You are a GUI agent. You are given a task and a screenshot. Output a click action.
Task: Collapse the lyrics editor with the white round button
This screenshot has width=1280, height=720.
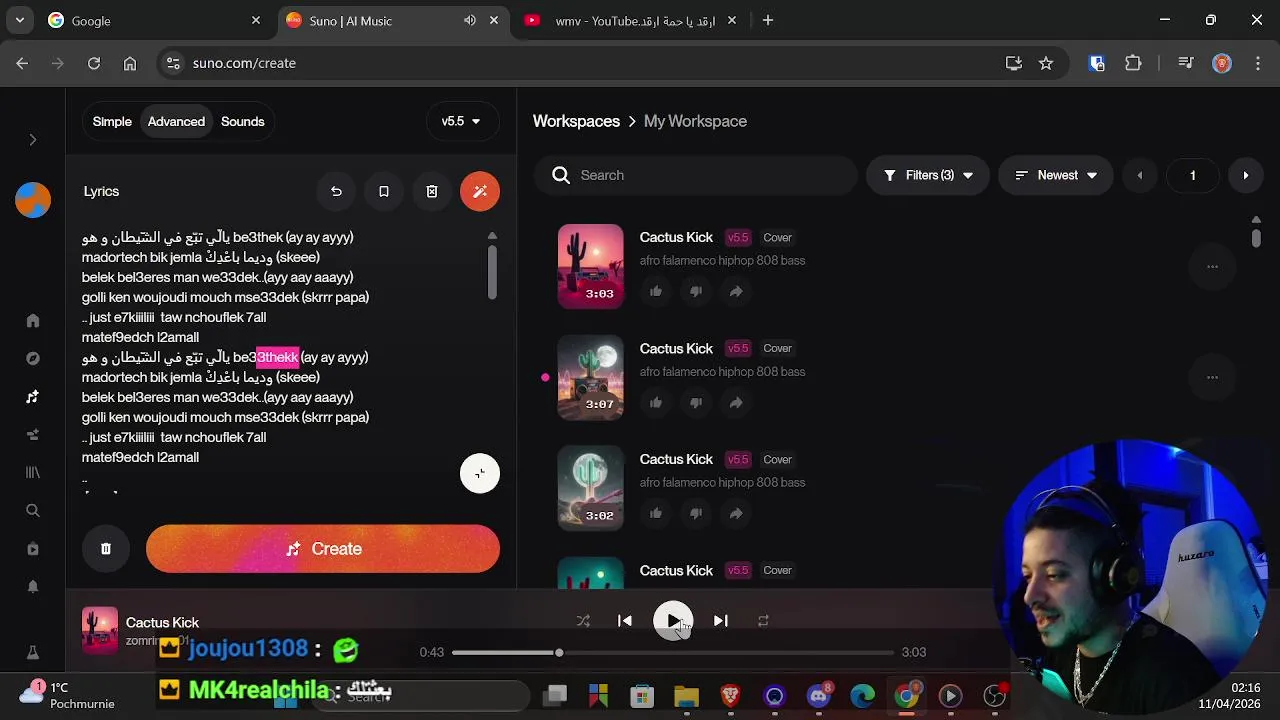(480, 473)
